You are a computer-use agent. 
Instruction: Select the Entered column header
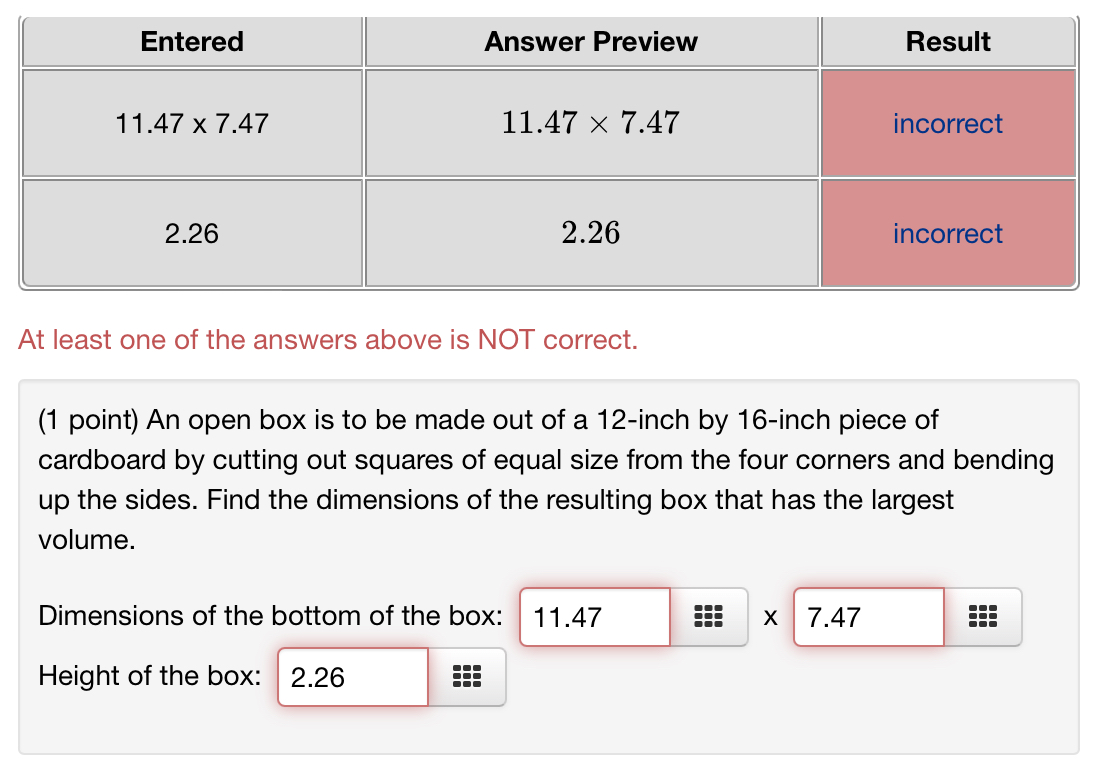coord(191,41)
